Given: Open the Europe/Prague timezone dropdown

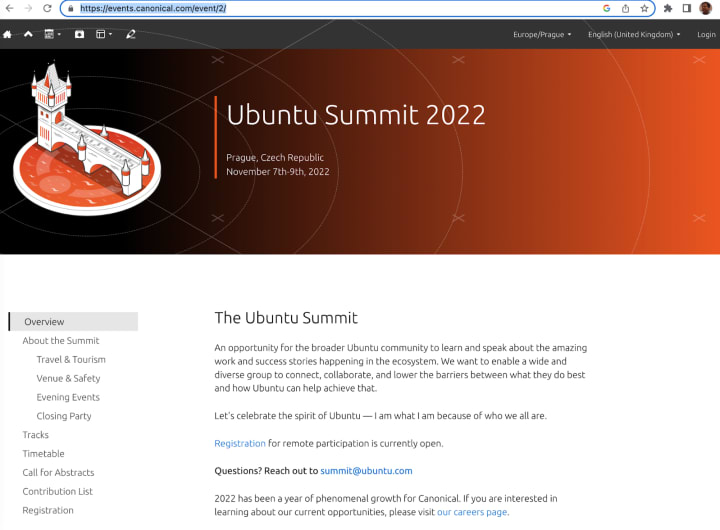Looking at the screenshot, I should click(x=542, y=34).
